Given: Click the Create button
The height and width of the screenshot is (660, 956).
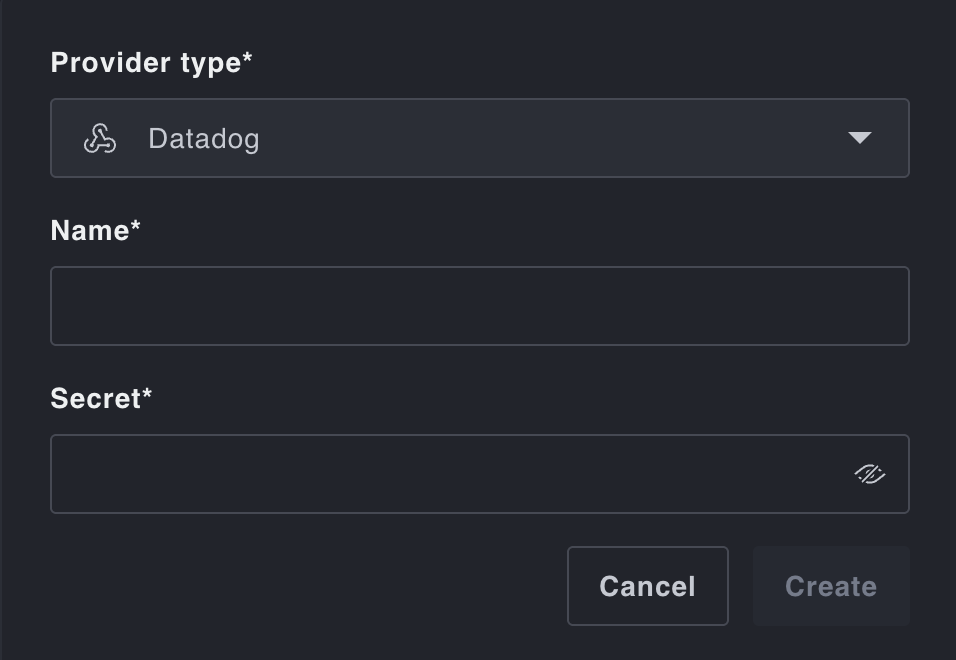Looking at the screenshot, I should (x=831, y=586).
